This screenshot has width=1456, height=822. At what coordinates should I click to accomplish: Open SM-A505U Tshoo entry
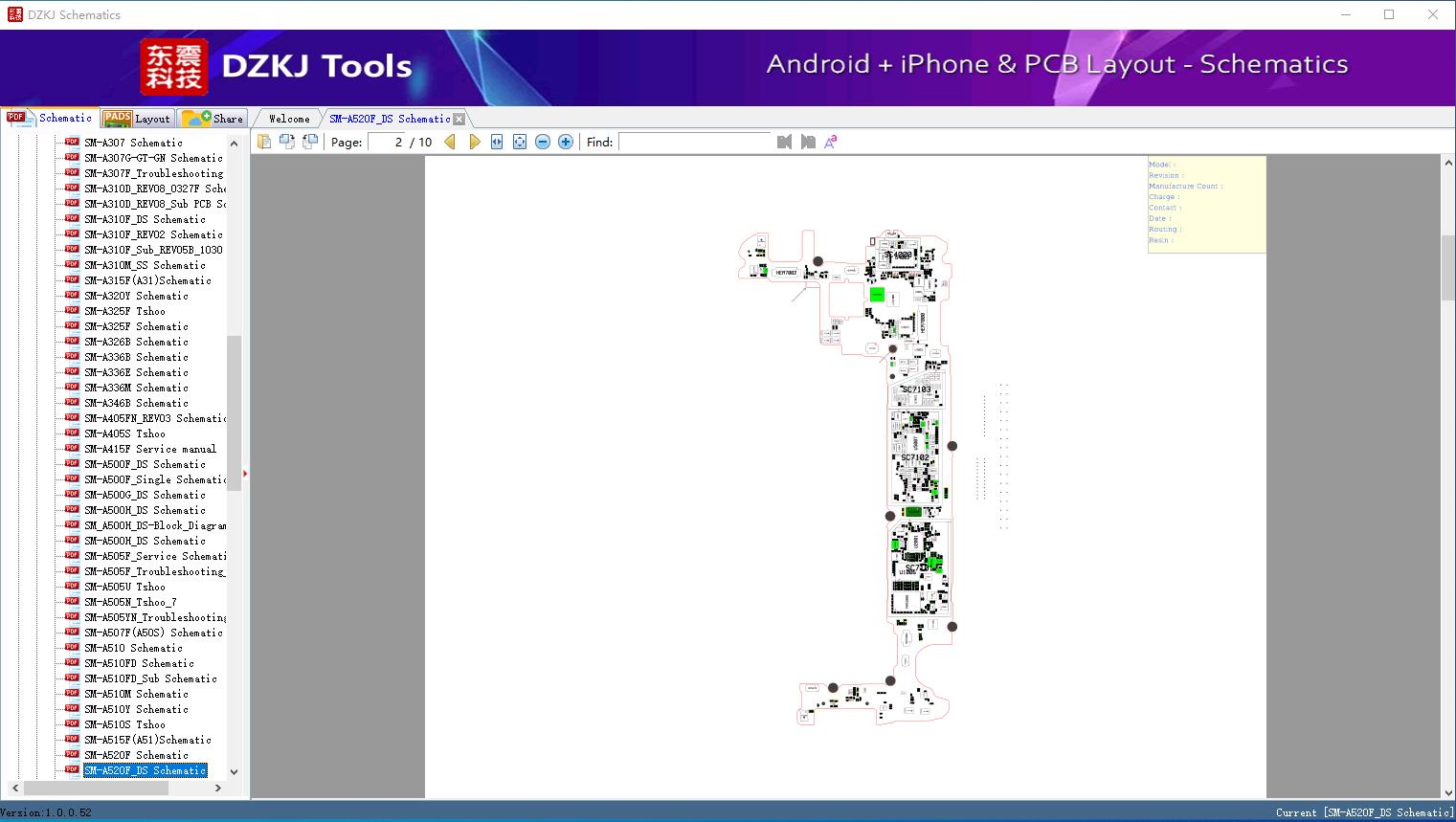pyautogui.click(x=124, y=587)
